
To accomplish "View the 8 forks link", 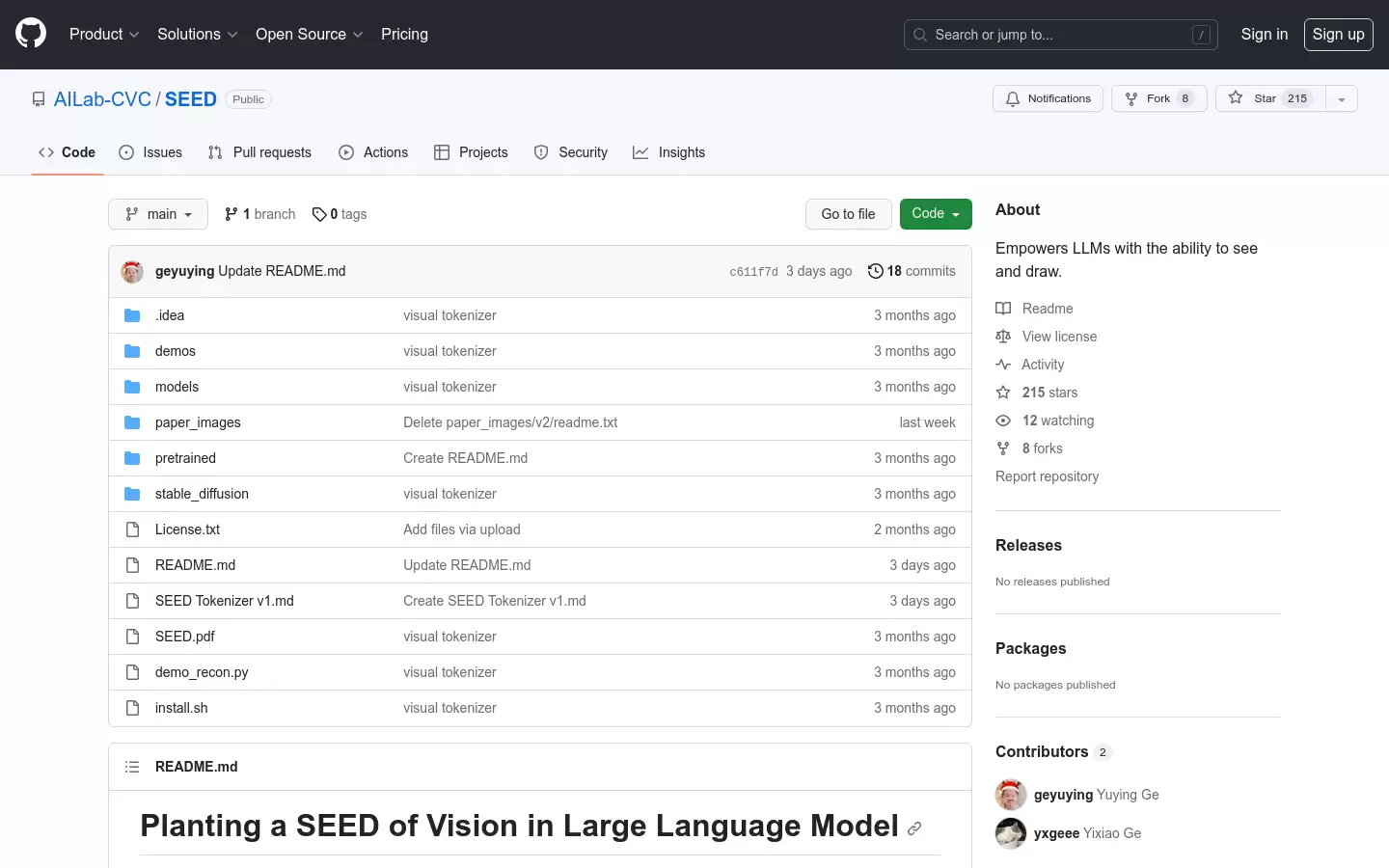I will coord(1029,448).
